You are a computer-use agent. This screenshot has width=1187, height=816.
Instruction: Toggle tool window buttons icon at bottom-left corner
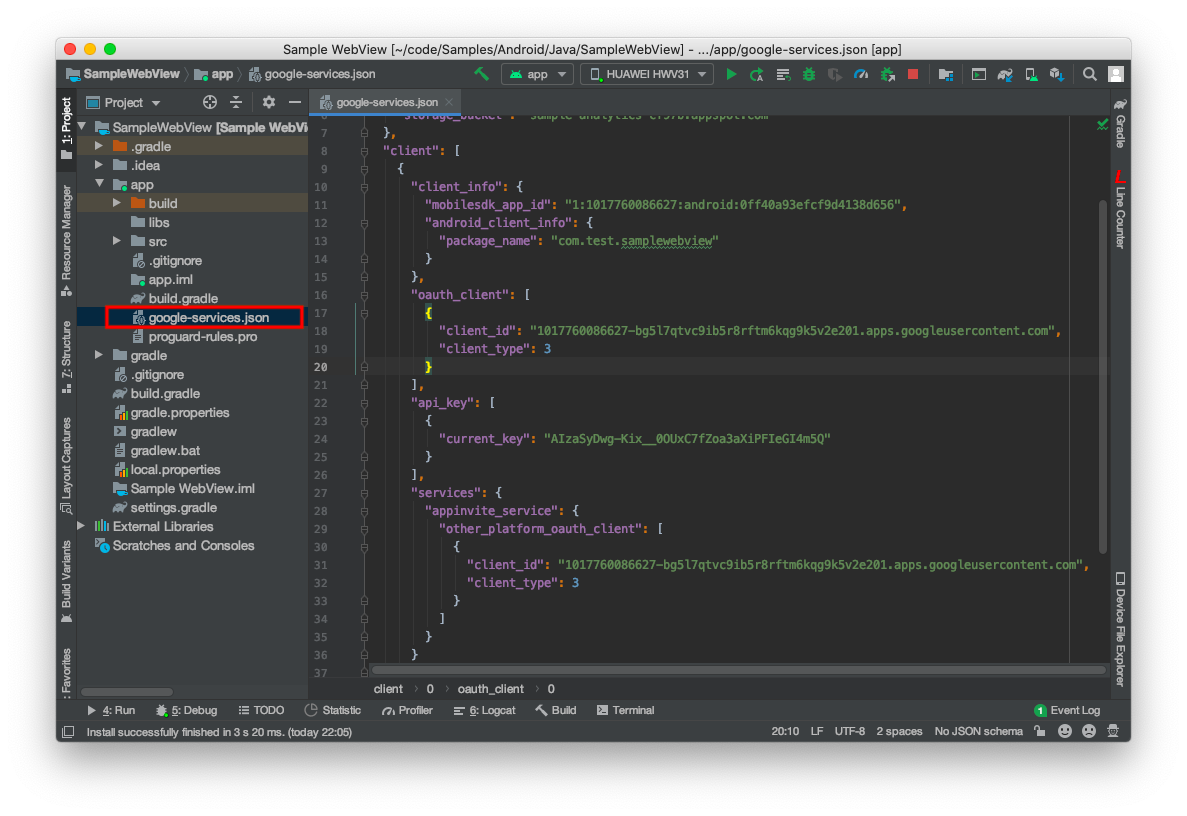tap(68, 732)
